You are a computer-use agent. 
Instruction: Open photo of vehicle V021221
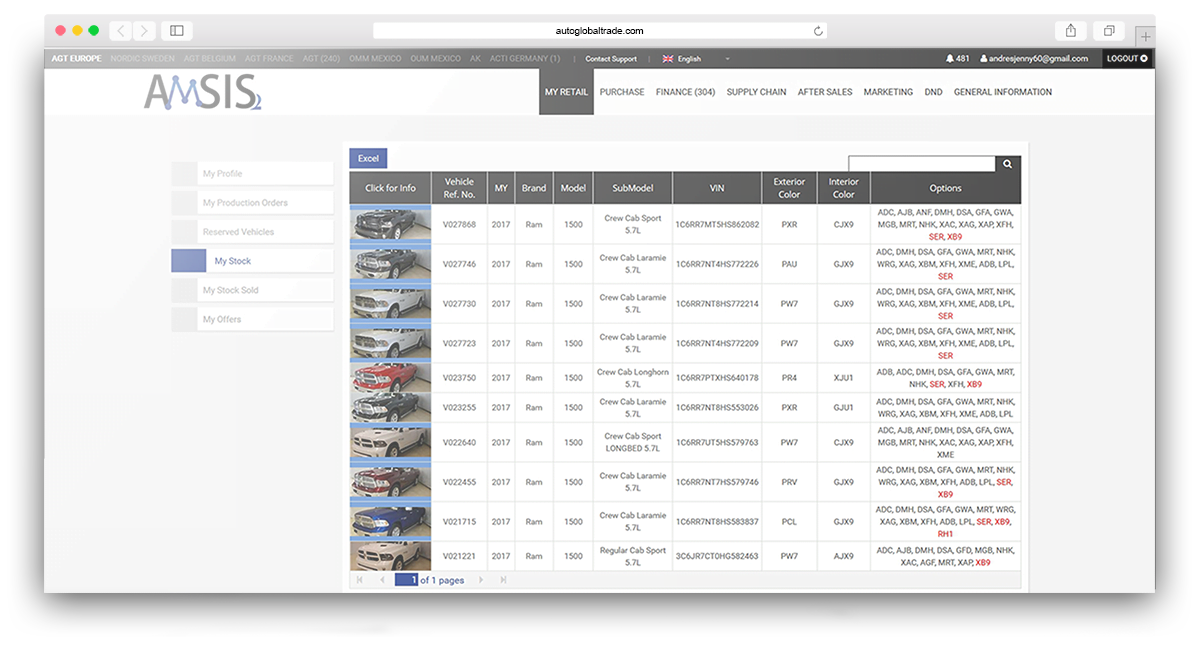pyautogui.click(x=390, y=556)
